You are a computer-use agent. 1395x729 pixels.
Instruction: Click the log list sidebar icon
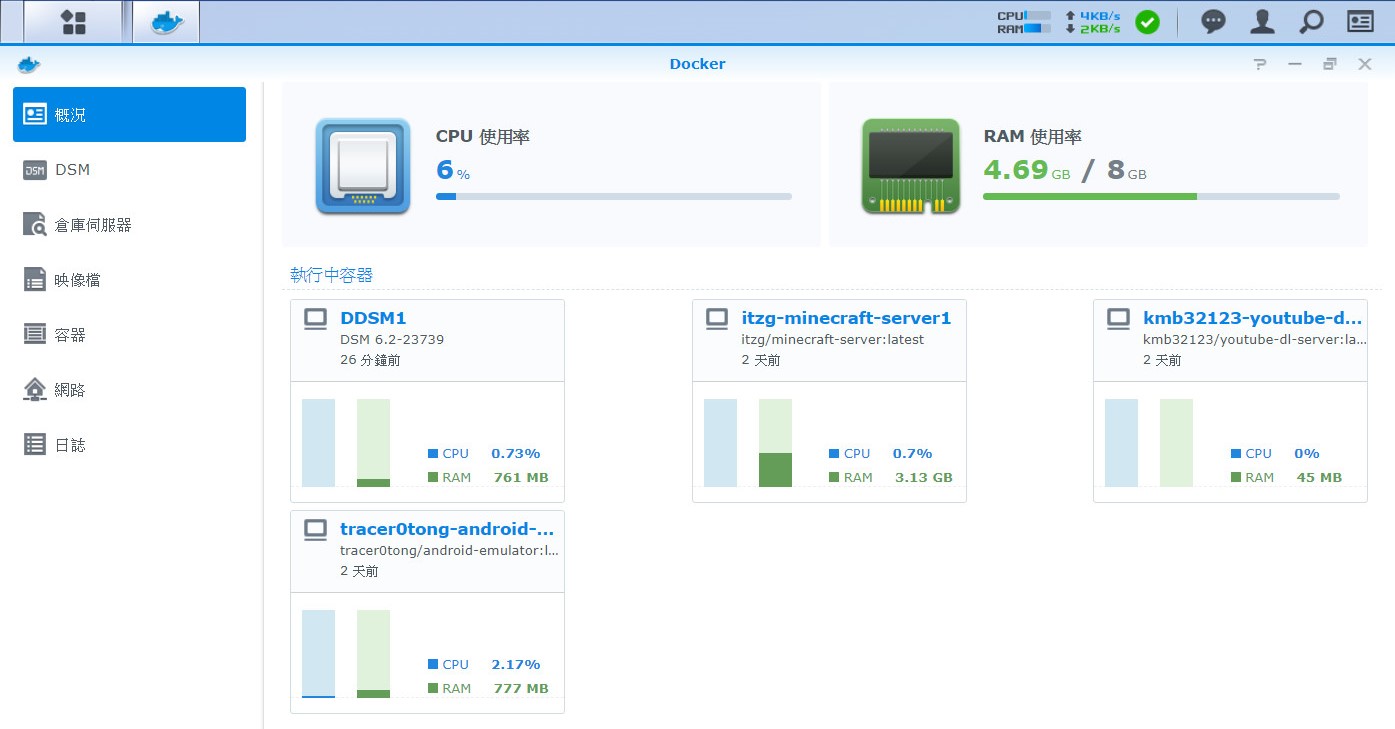click(35, 444)
